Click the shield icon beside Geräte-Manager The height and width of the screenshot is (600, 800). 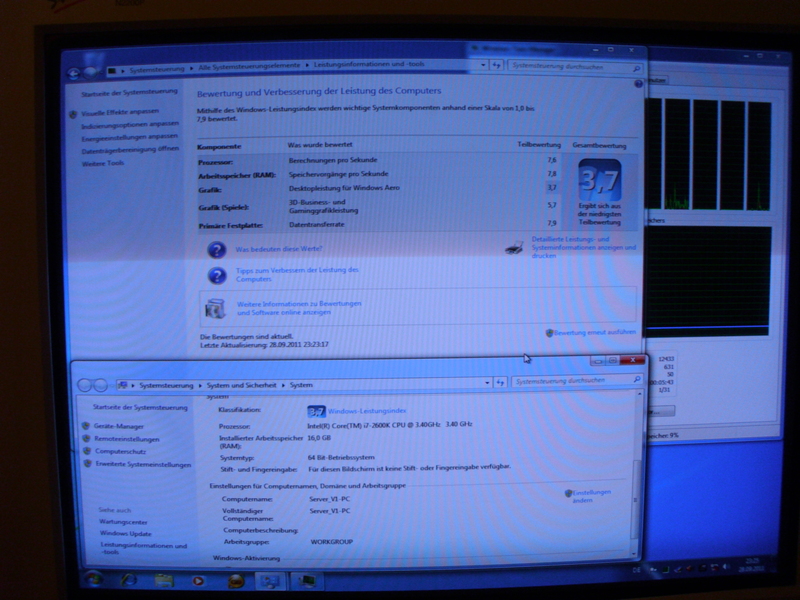[86, 426]
